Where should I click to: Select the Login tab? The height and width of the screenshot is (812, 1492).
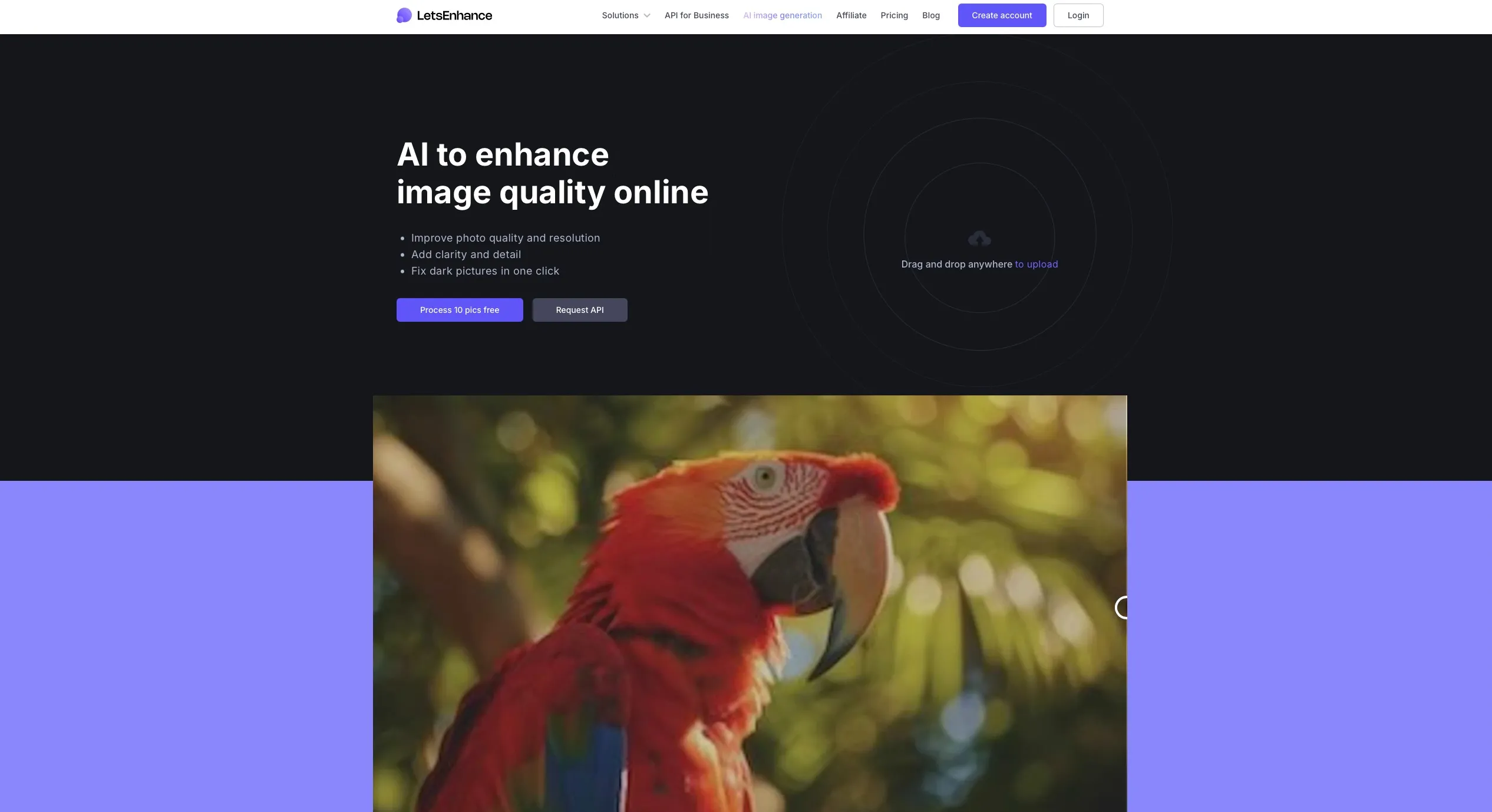(1078, 15)
